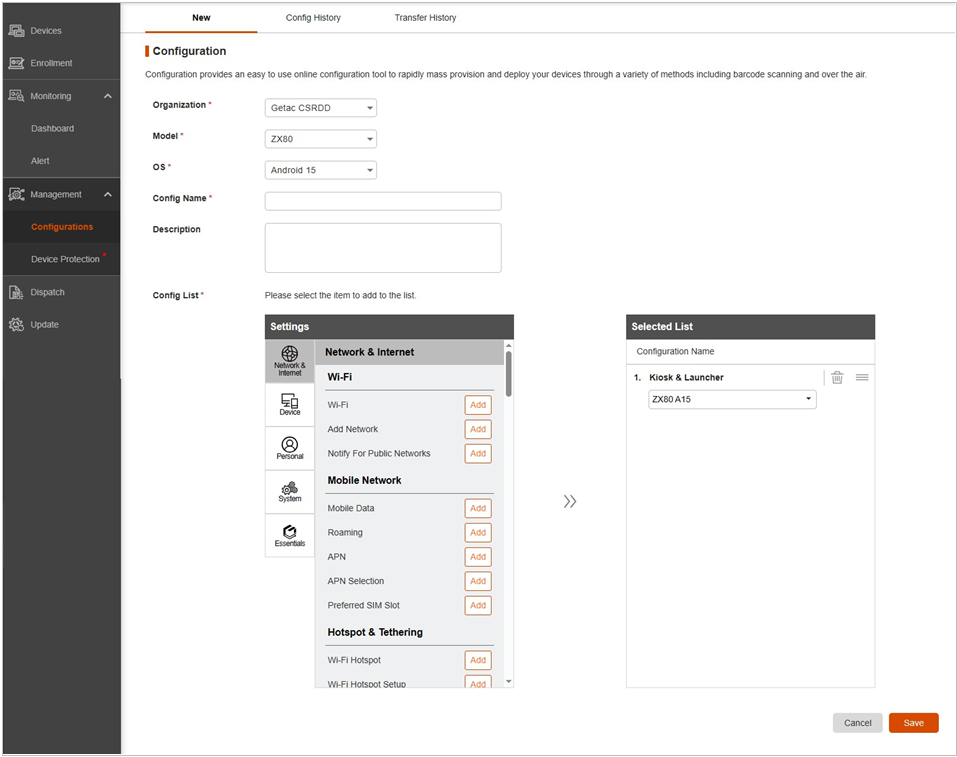Click the Config Name text field
The height and width of the screenshot is (757, 957).
(382, 201)
